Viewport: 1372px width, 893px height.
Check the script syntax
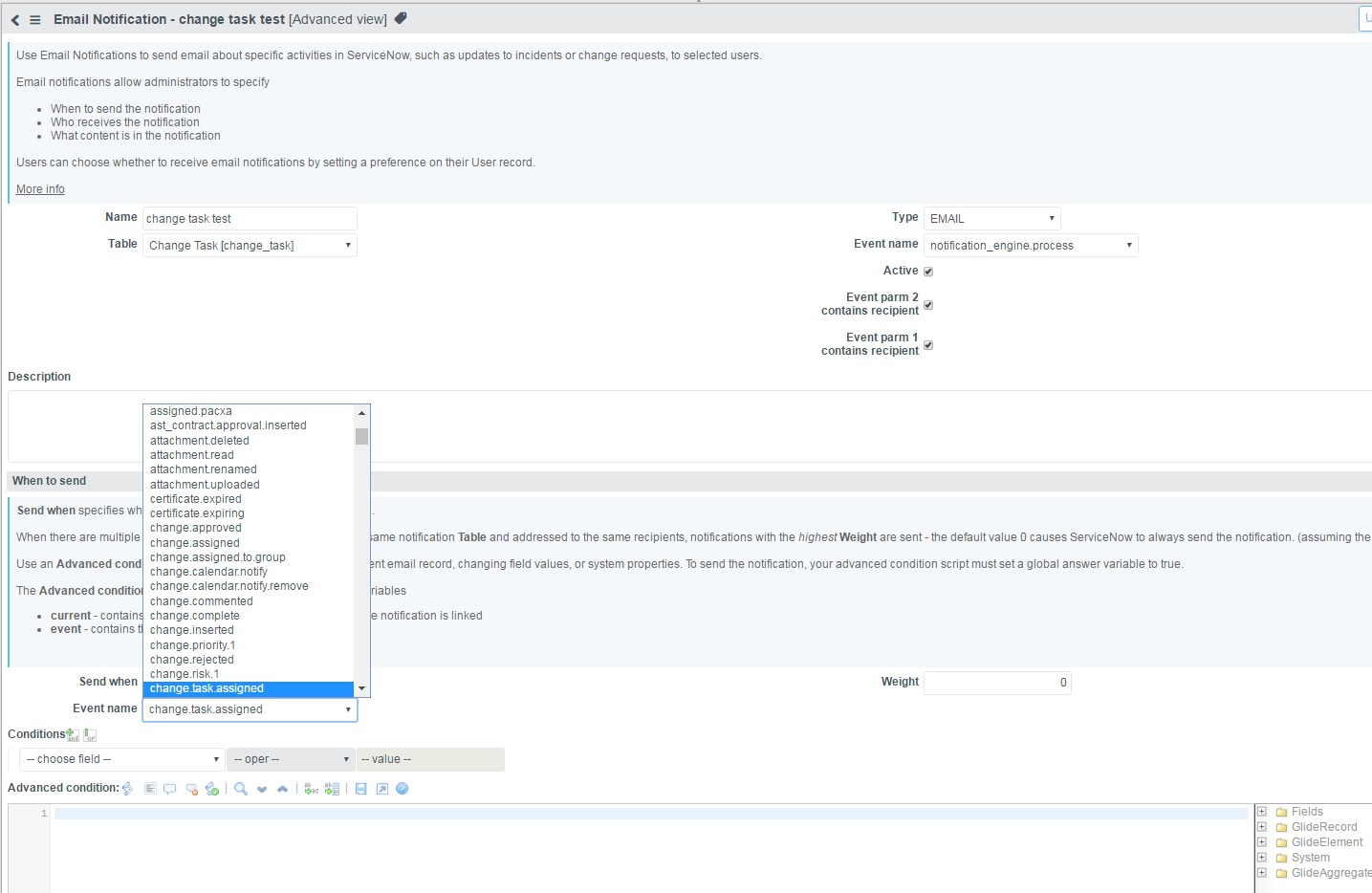[x=212, y=789]
